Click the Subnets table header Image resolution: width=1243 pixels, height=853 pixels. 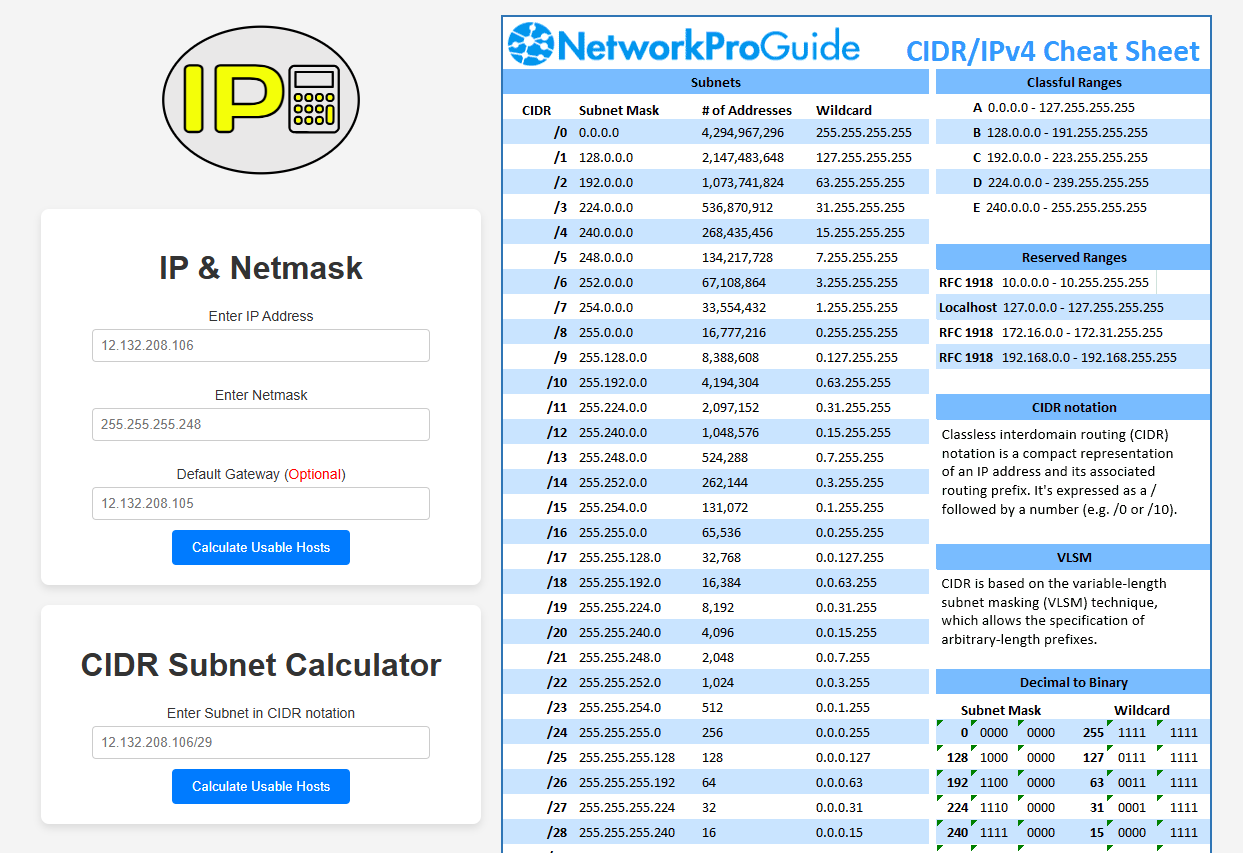coord(716,82)
